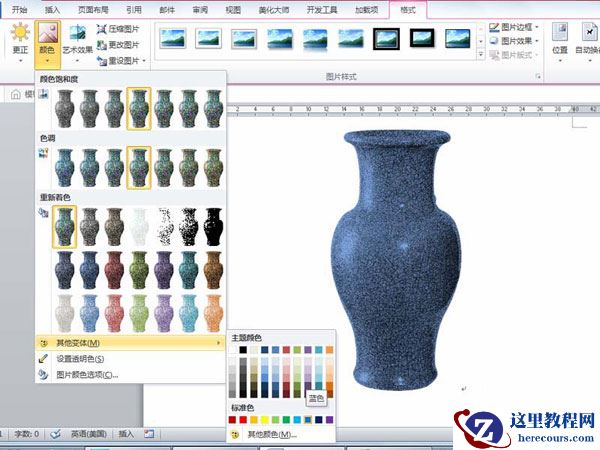Apply the thick black frame picture style

(422, 38)
